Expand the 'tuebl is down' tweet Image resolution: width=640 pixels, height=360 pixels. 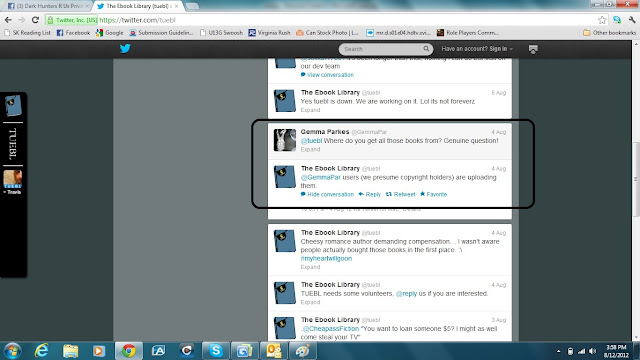(x=310, y=110)
